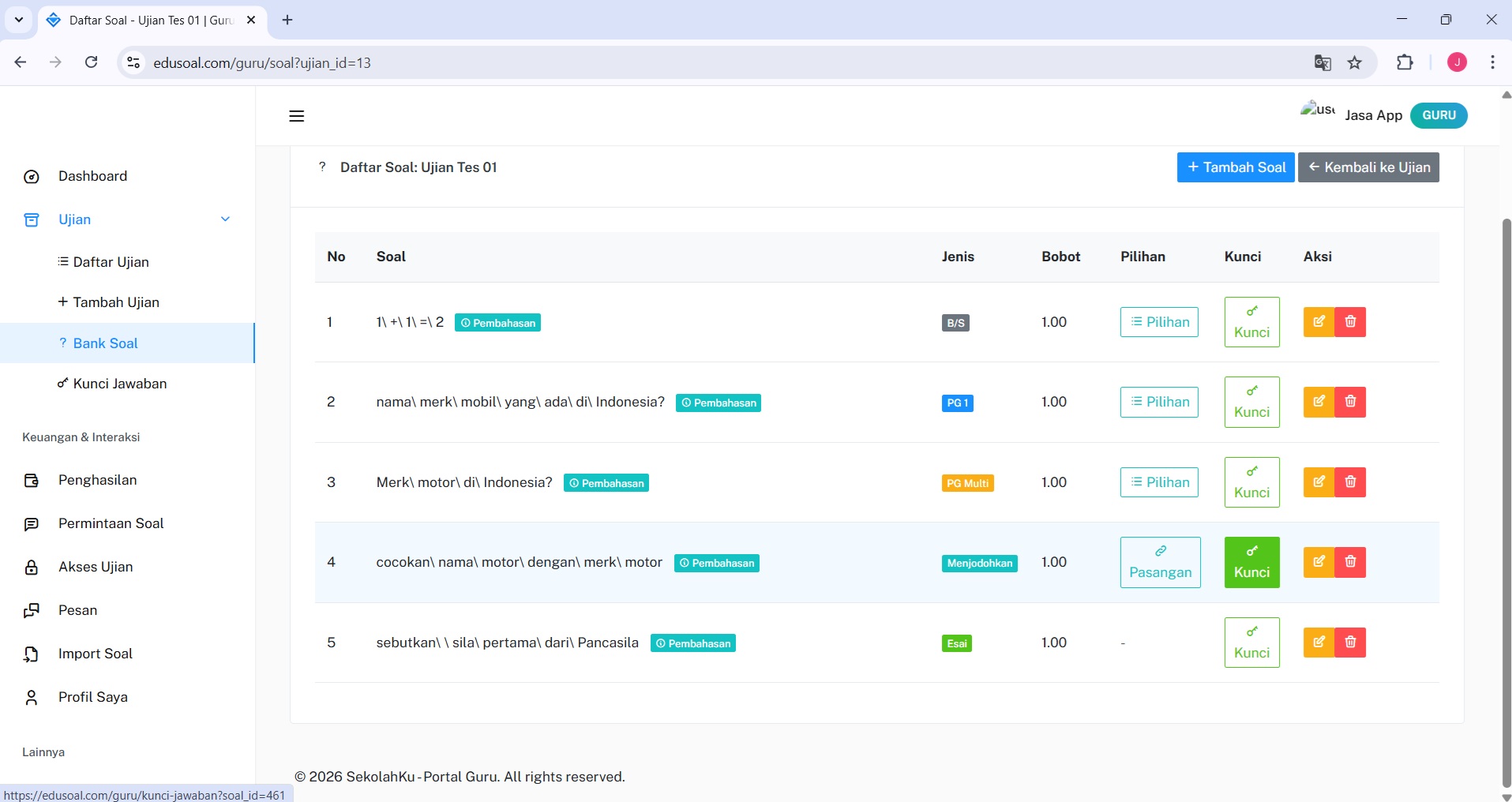Bookmark this page with star icon
The width and height of the screenshot is (1512, 802).
point(1355,63)
